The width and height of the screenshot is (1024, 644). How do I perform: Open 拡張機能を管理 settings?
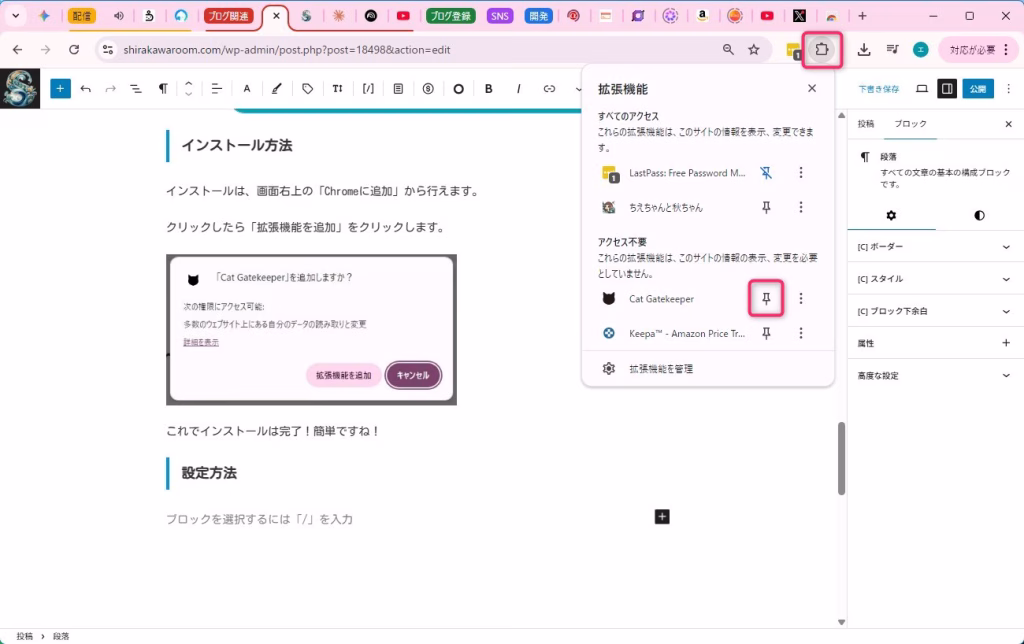click(660, 369)
